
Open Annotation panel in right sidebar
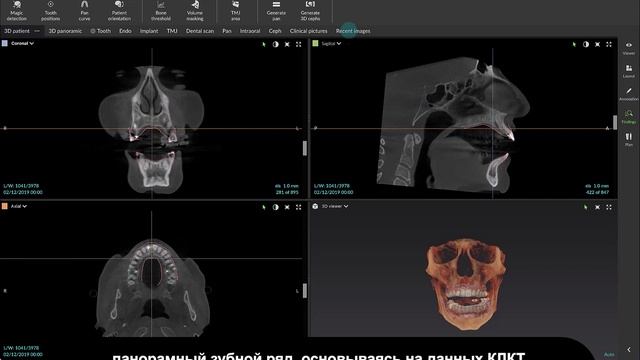(629, 94)
